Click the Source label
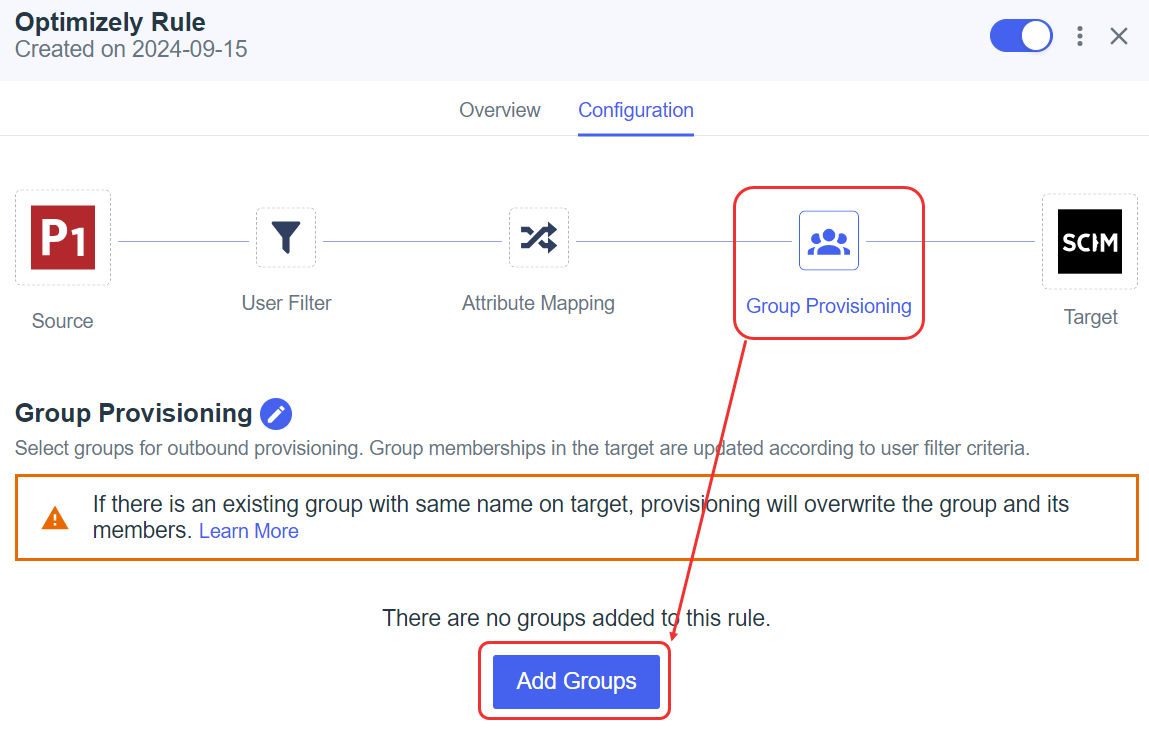 coord(62,321)
